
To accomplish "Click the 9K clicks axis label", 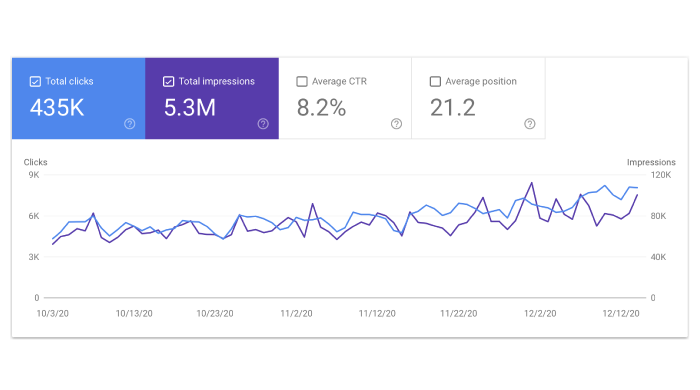I will [34, 174].
